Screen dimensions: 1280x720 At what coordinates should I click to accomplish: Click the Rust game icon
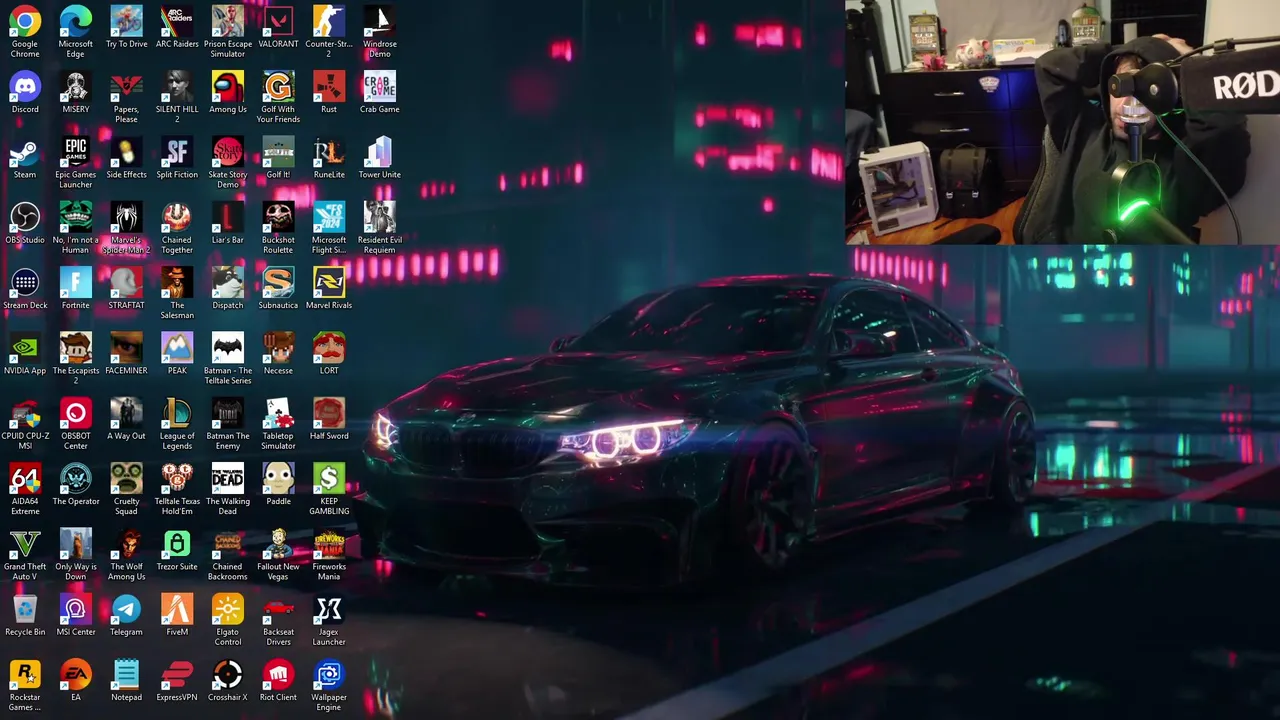tap(329, 86)
